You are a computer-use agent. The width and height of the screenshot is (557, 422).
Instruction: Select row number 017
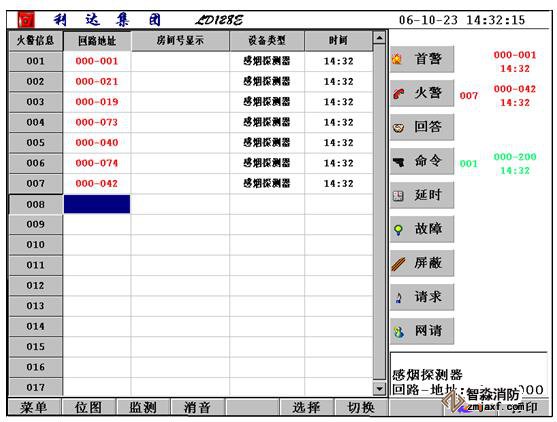(x=36, y=387)
